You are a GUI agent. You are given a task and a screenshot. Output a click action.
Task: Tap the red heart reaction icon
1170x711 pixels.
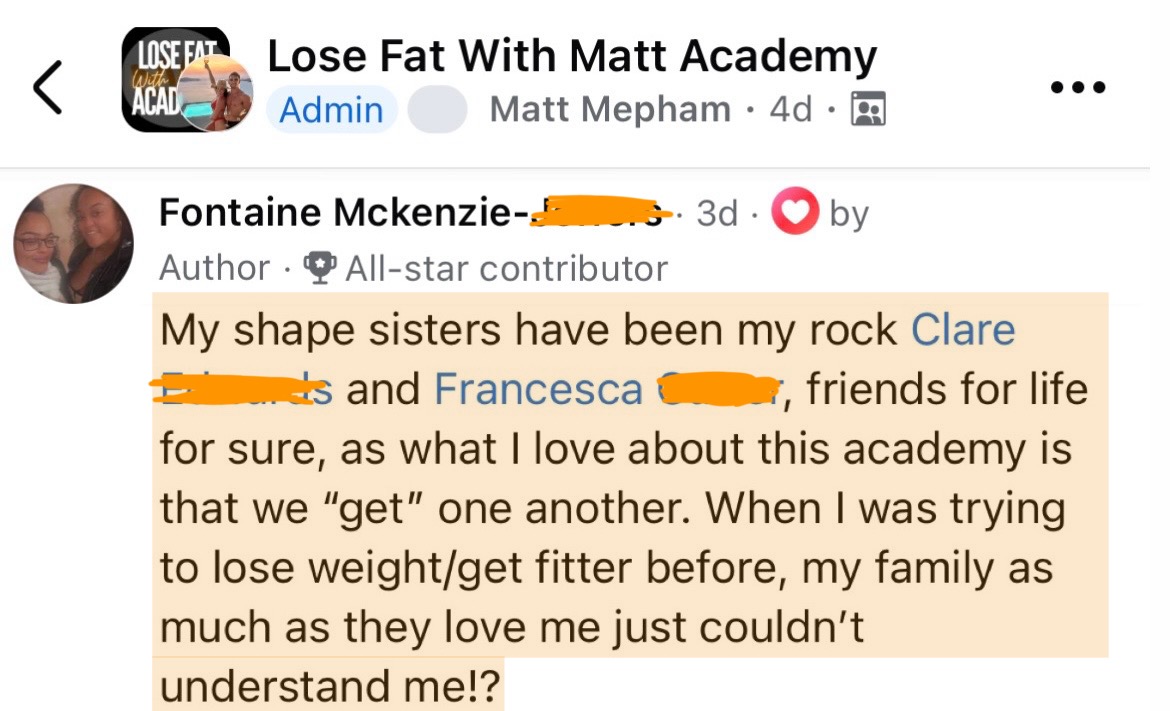coord(796,212)
